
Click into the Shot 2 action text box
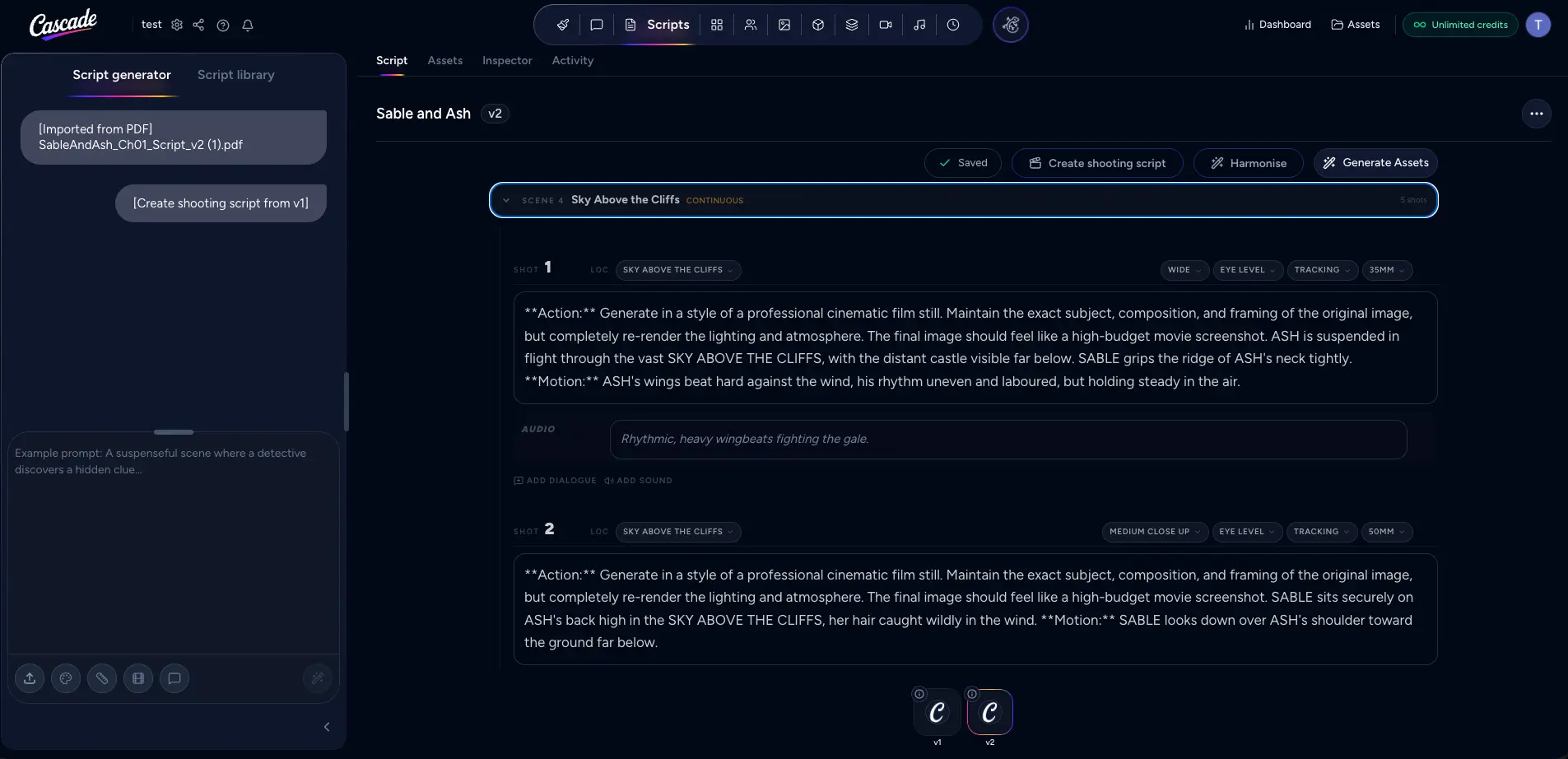coord(975,609)
